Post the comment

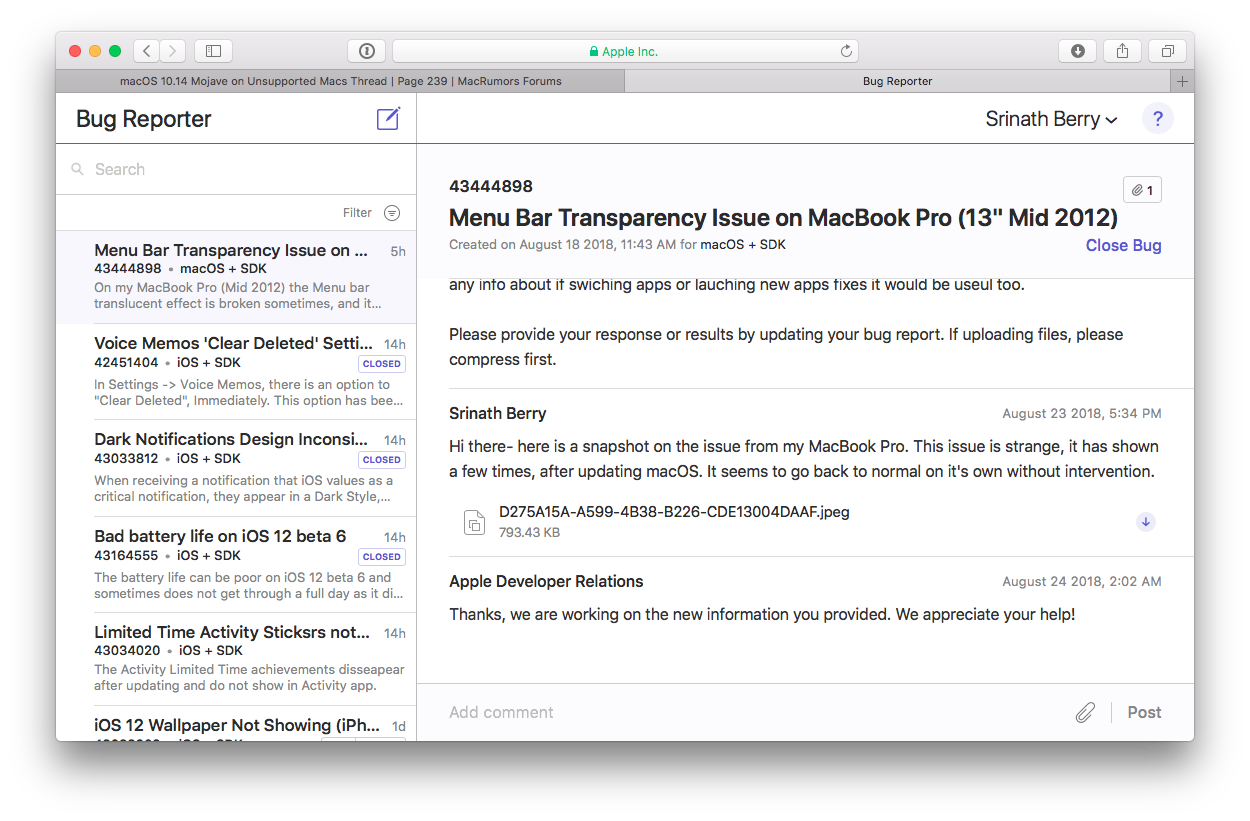(1144, 713)
